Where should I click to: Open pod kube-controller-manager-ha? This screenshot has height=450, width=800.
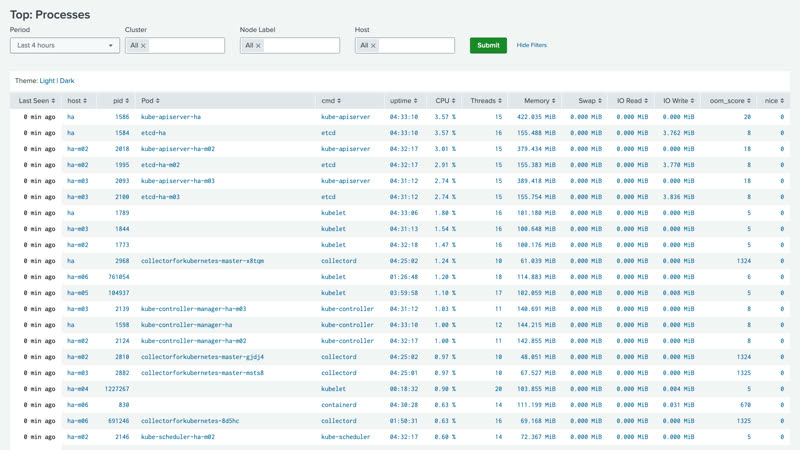[x=186, y=324]
